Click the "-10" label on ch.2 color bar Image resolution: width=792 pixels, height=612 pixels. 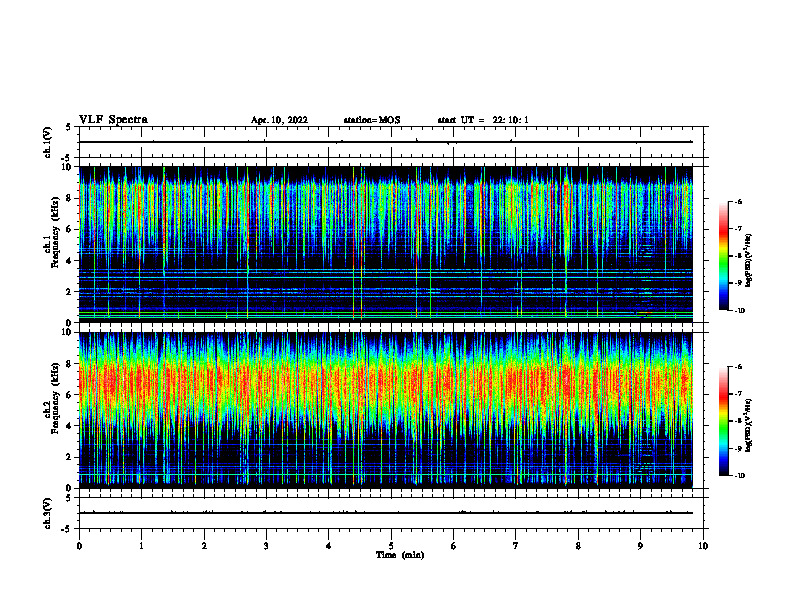tap(740, 476)
